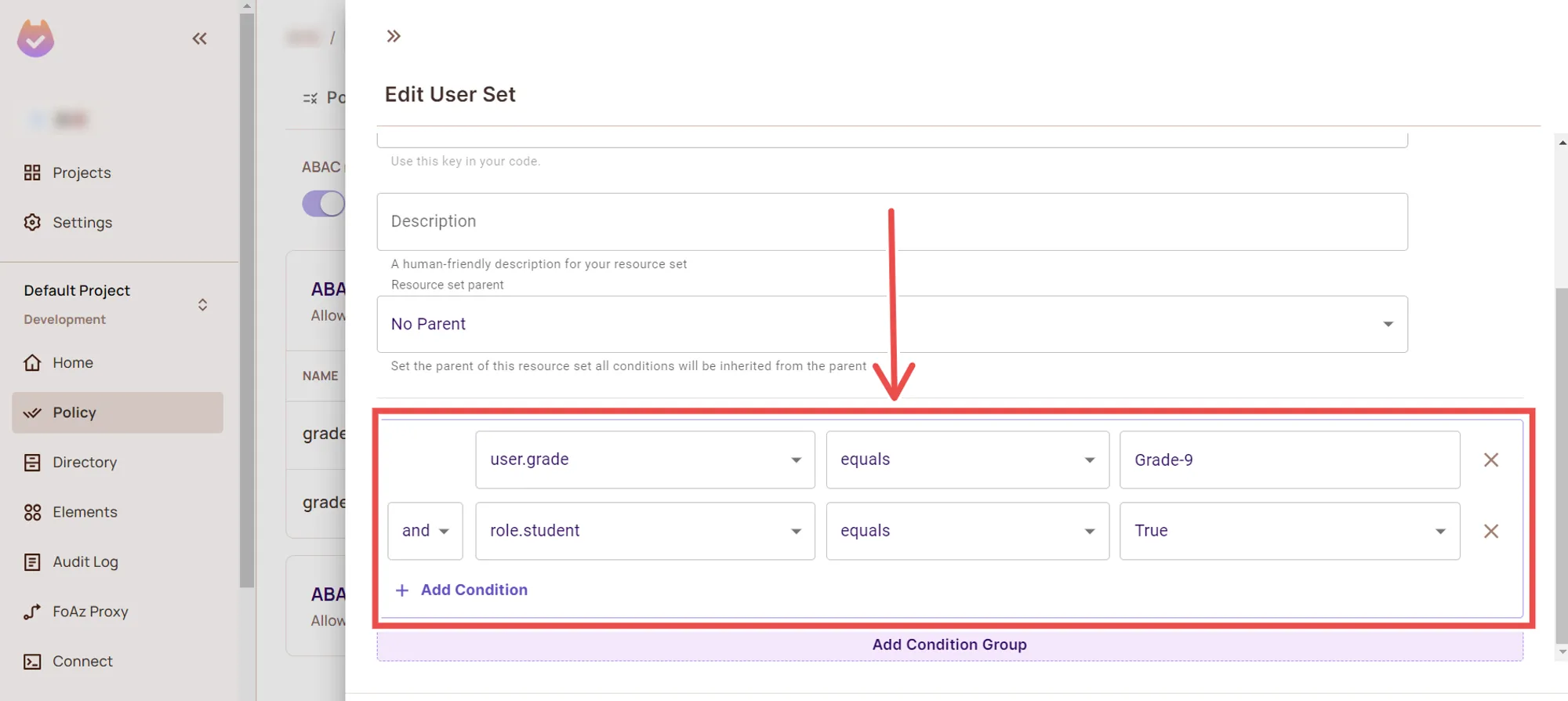
Task: Change the 'and' logical operator dropdown
Action: click(x=425, y=532)
